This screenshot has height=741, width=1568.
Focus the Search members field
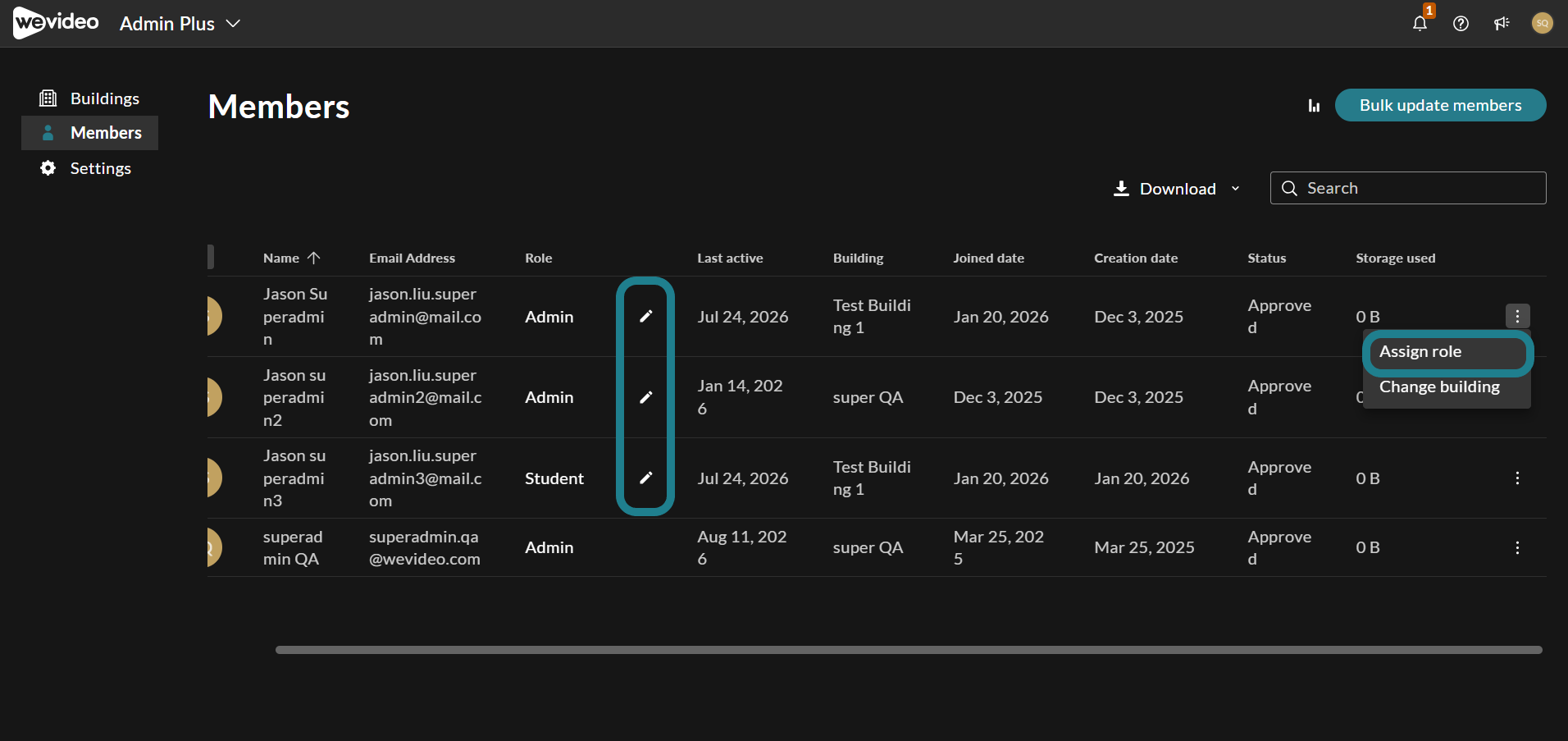1408,188
